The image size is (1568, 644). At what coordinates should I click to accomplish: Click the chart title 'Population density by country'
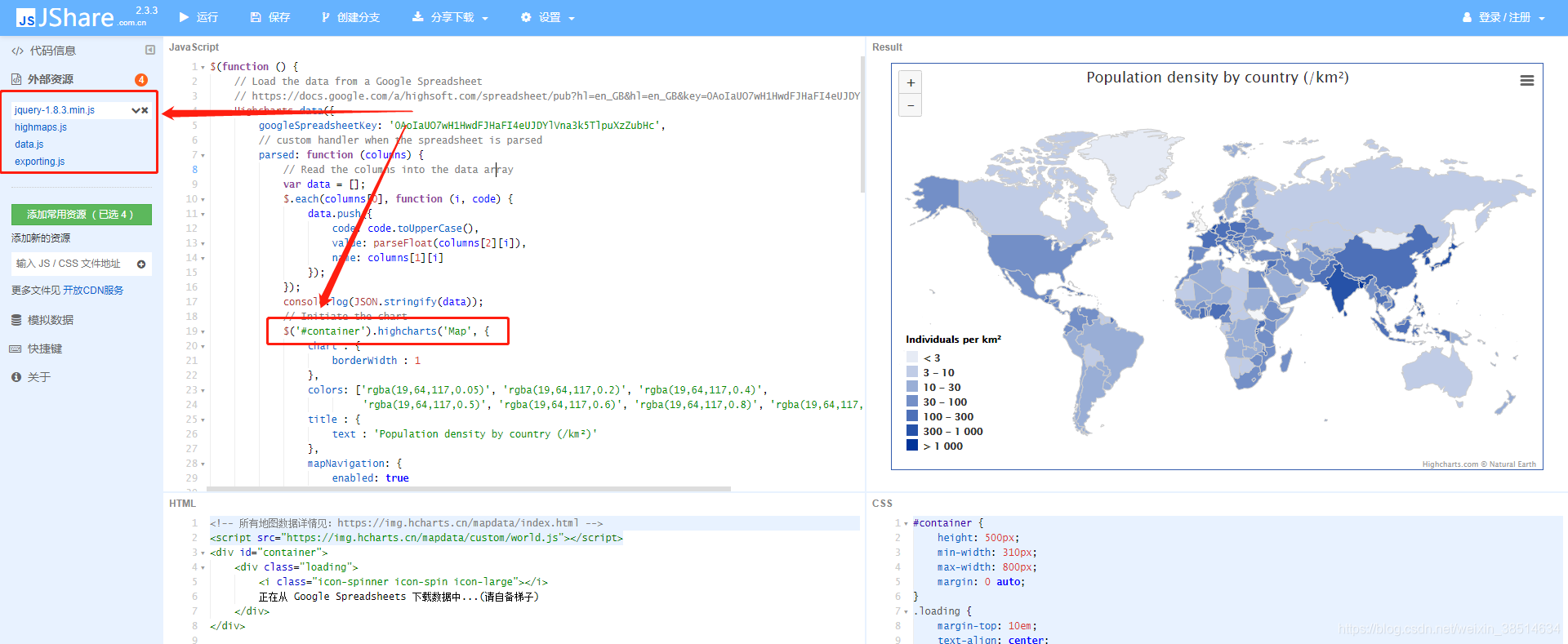(x=1217, y=78)
